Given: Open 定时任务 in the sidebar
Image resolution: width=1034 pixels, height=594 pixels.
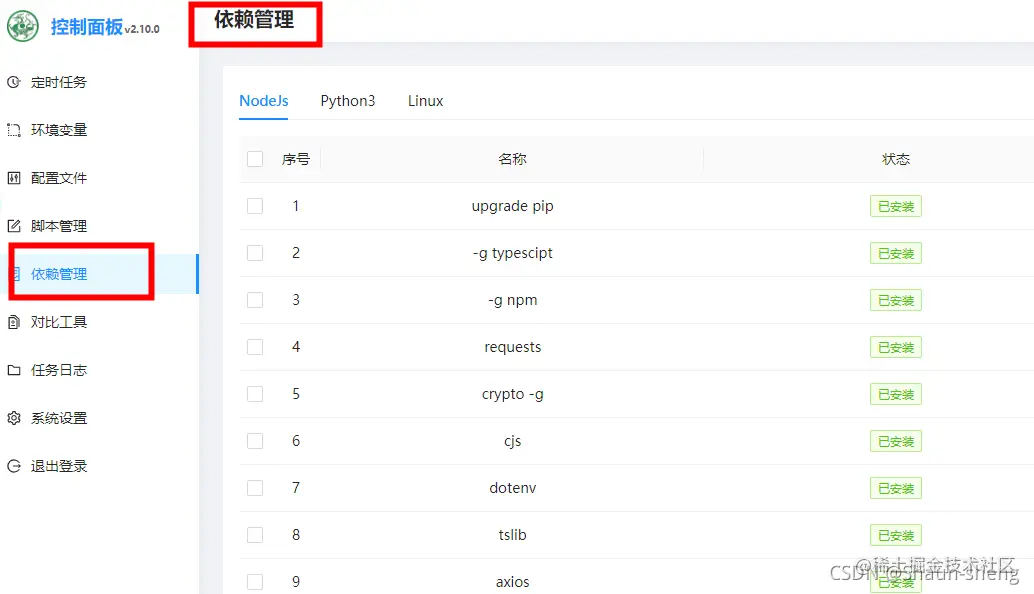Looking at the screenshot, I should point(59,82).
